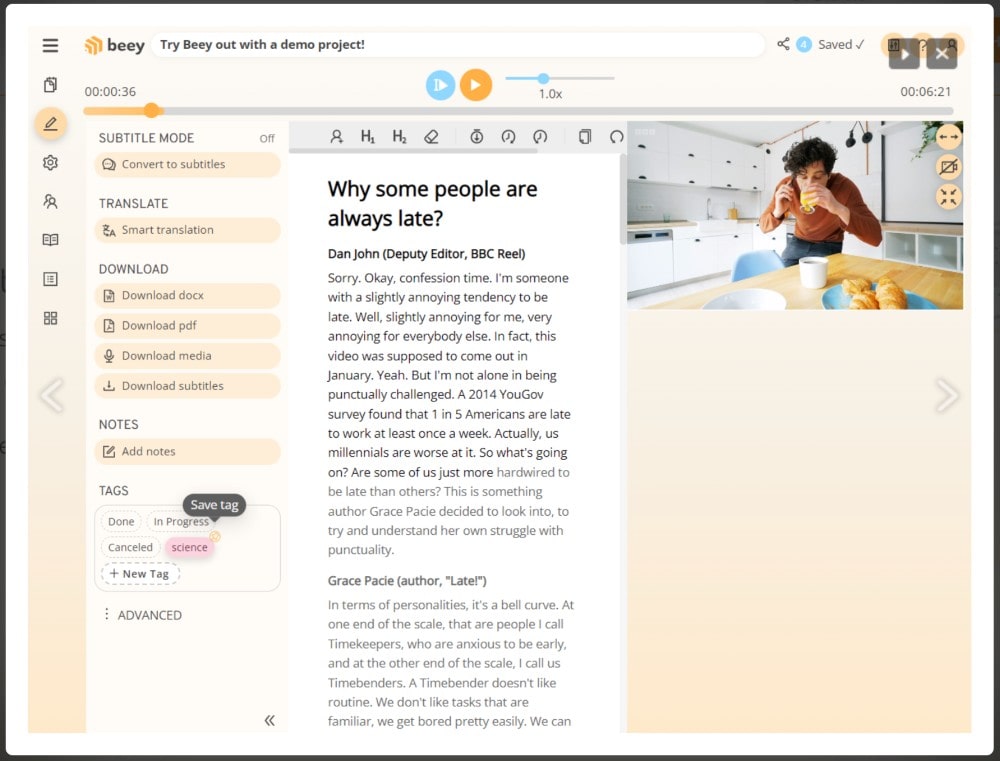1000x761 pixels.
Task: Open the hamburger menu at top left
Action: click(50, 45)
